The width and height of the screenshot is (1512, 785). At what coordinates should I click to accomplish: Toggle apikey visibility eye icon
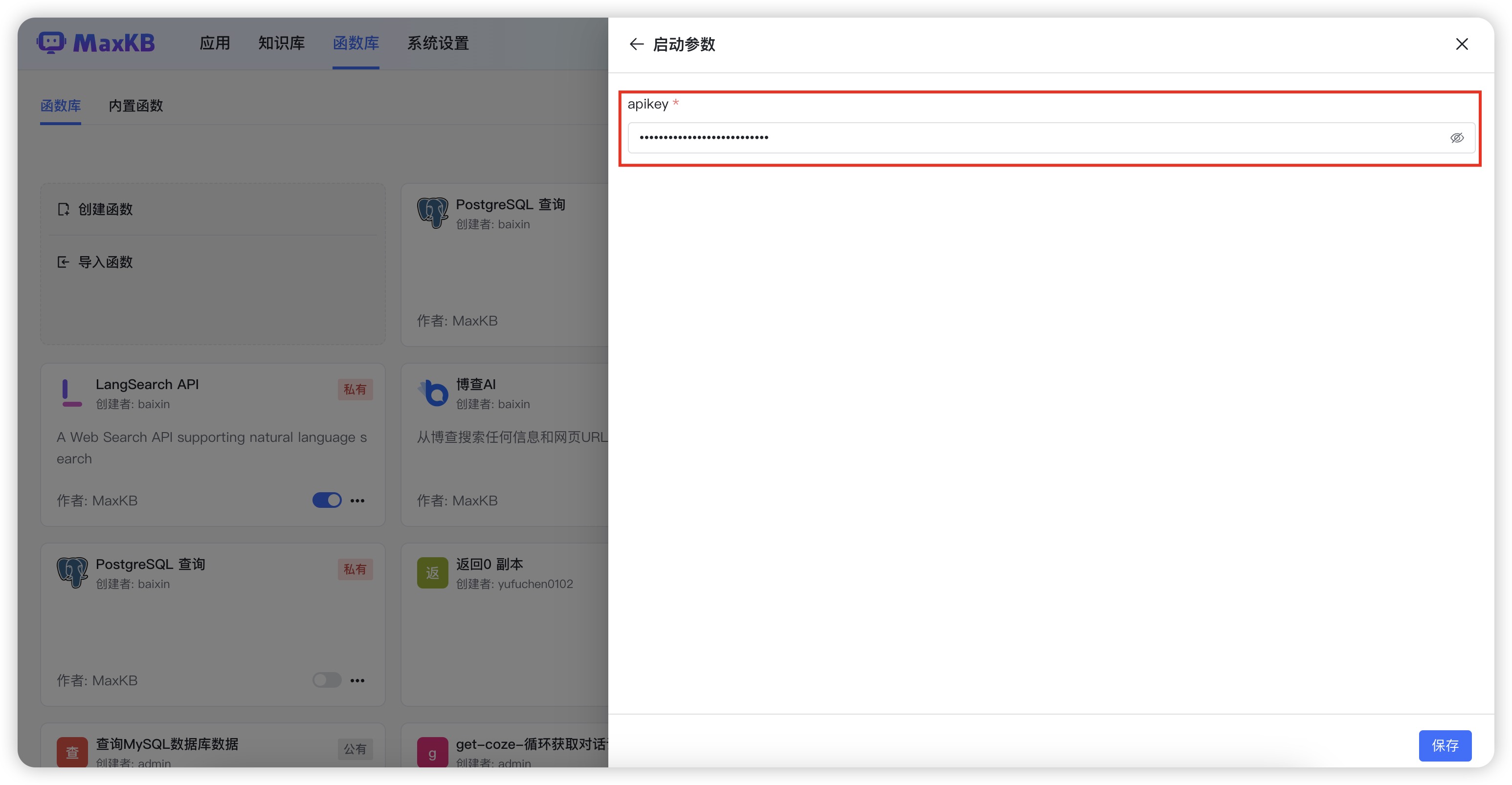point(1456,138)
